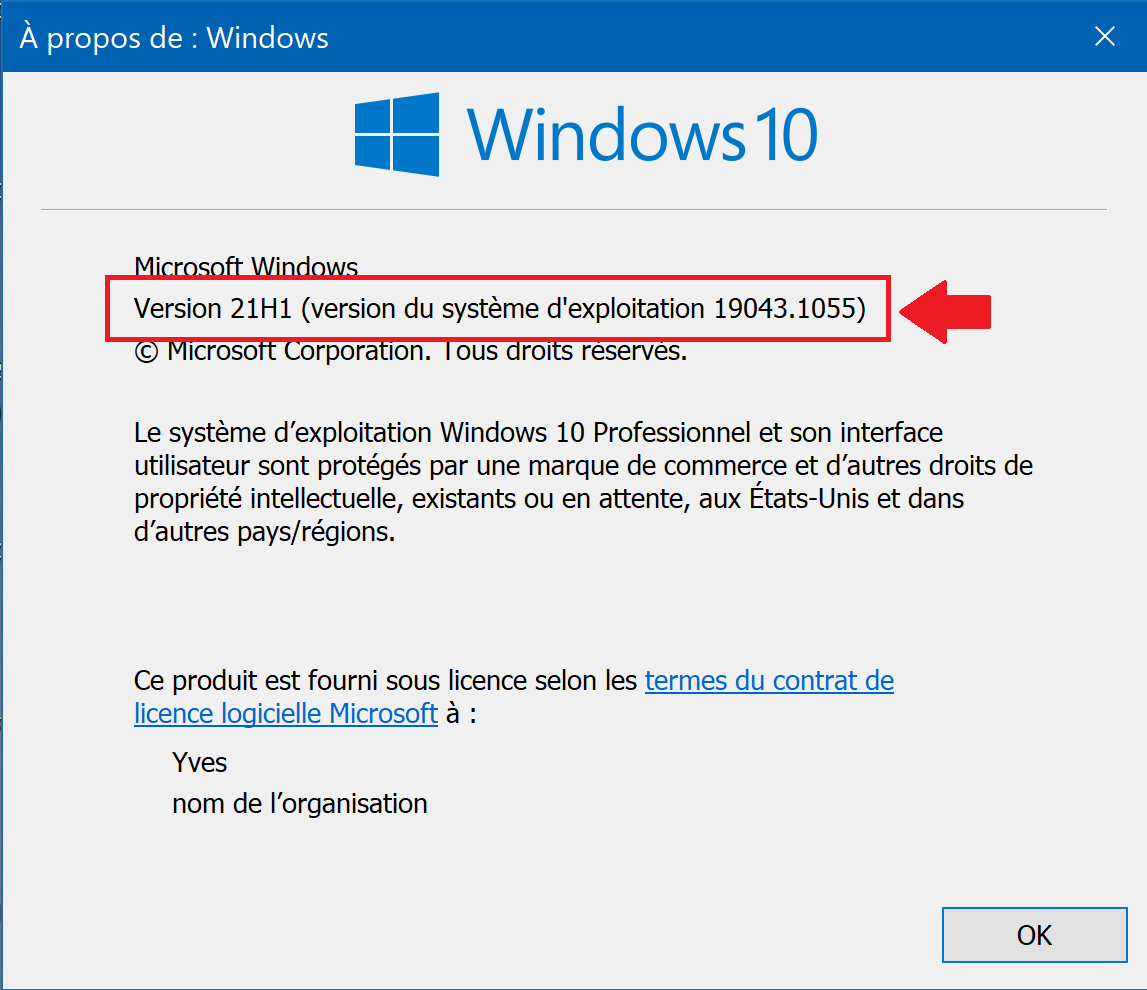This screenshot has width=1147, height=990.
Task: Close the À propos de Windows dialog
Action: point(1105,36)
